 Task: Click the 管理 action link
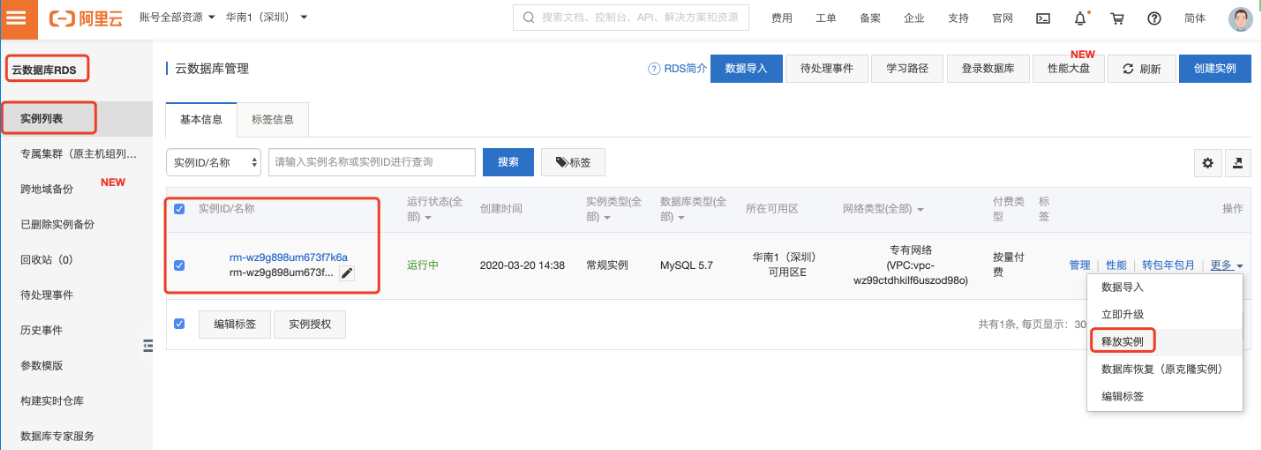pyautogui.click(x=1079, y=265)
